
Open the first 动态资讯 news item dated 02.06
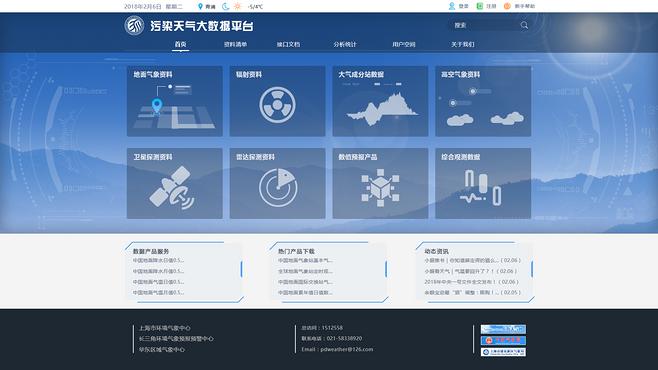coord(473,261)
